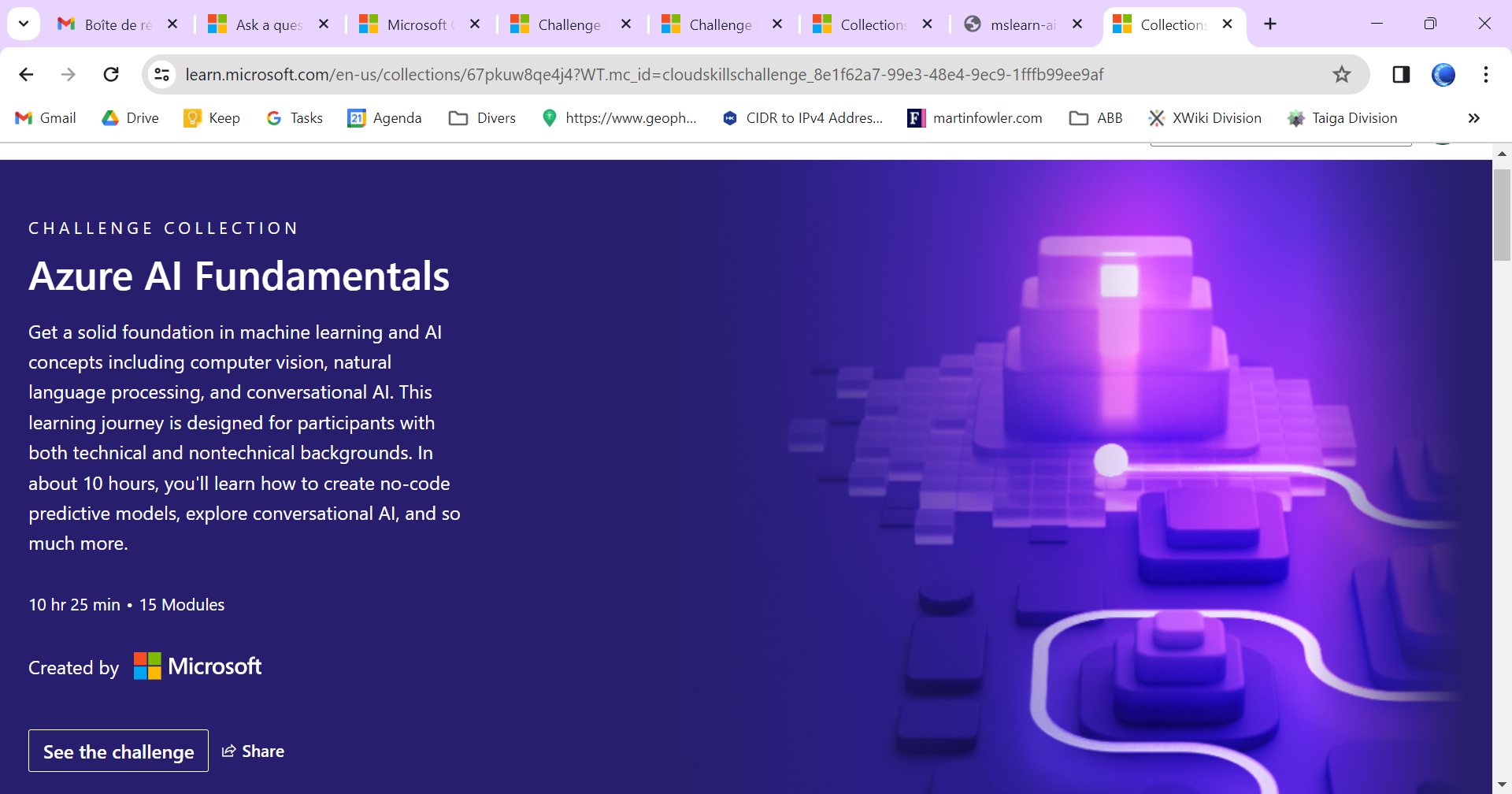Open the Drive bookmark

click(x=131, y=118)
